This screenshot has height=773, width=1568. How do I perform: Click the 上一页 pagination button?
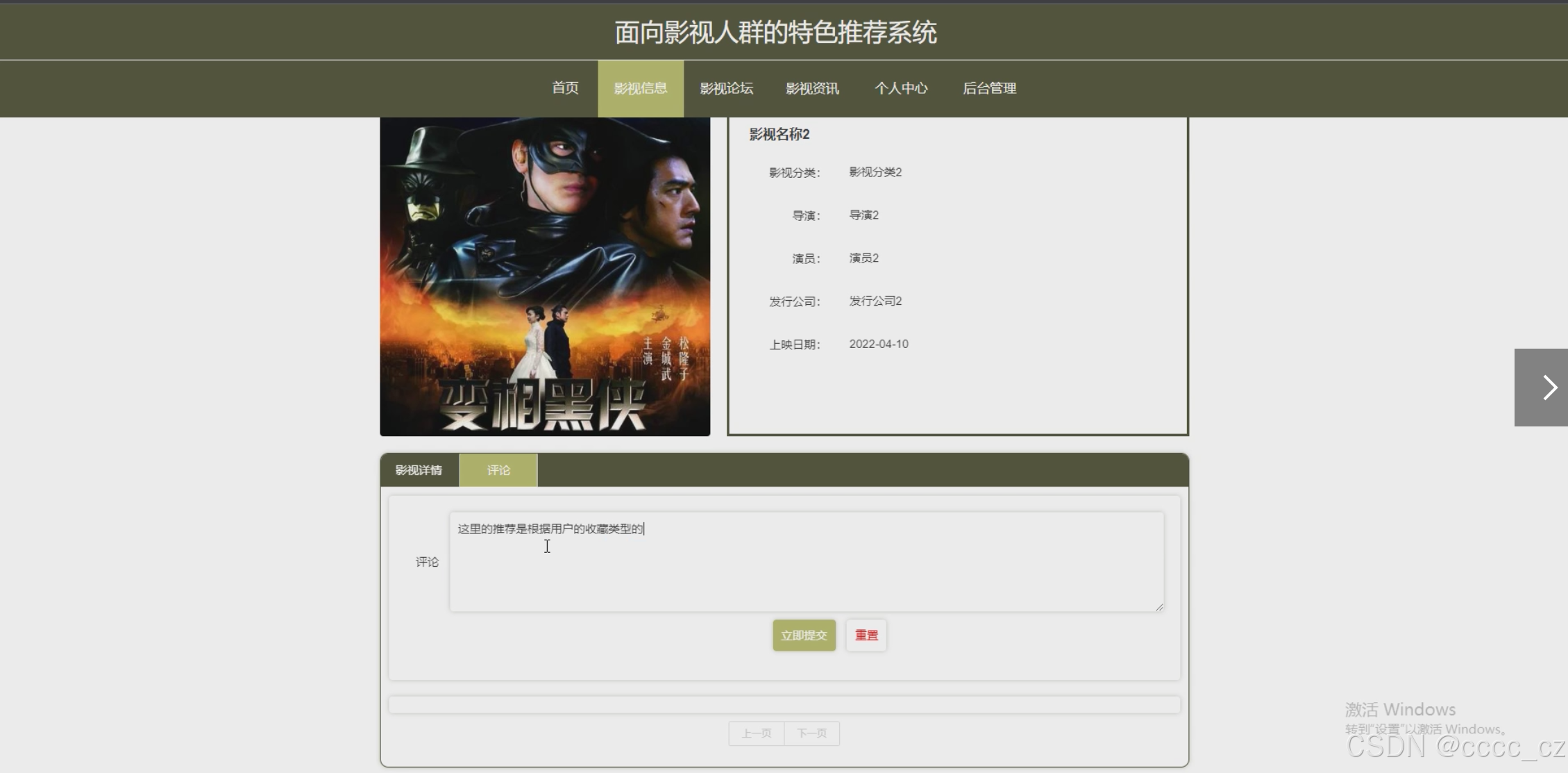coord(756,733)
